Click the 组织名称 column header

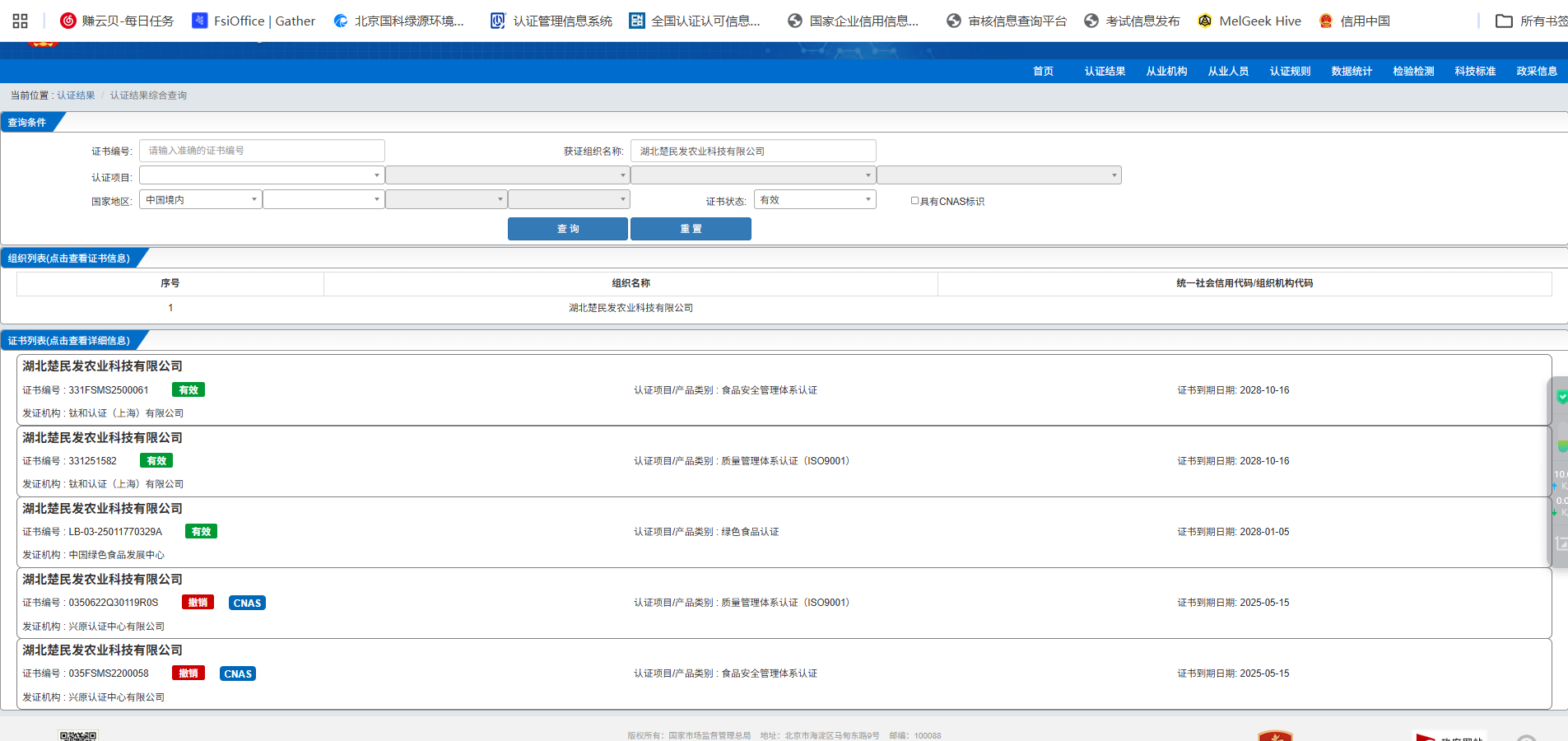(x=630, y=283)
